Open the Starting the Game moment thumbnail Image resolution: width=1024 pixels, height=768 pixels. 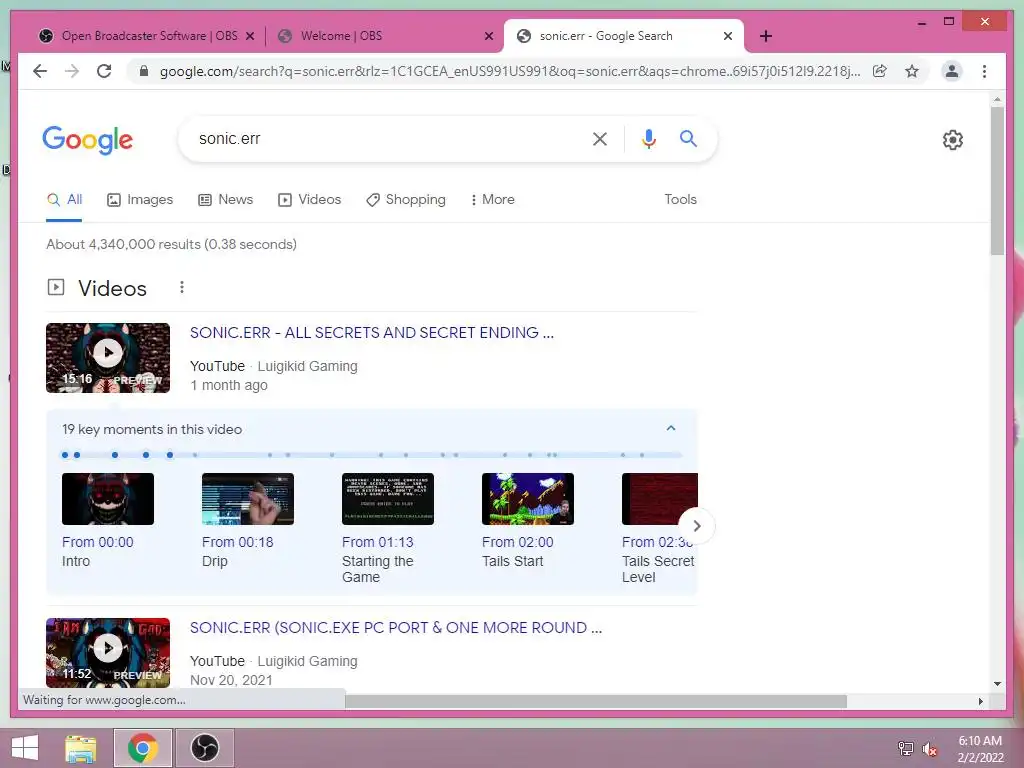[388, 499]
